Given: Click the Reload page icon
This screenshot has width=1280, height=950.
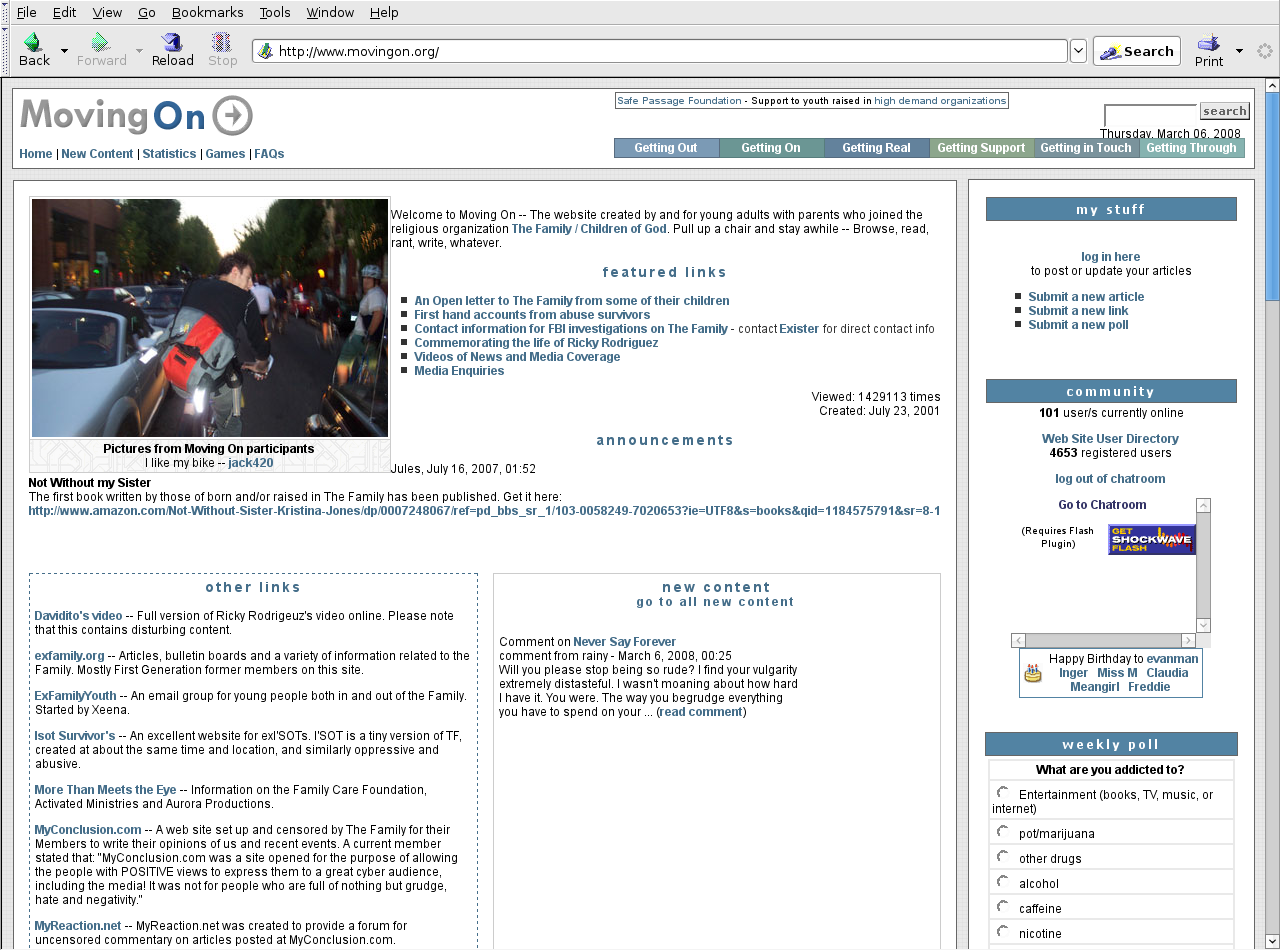Looking at the screenshot, I should 172,43.
